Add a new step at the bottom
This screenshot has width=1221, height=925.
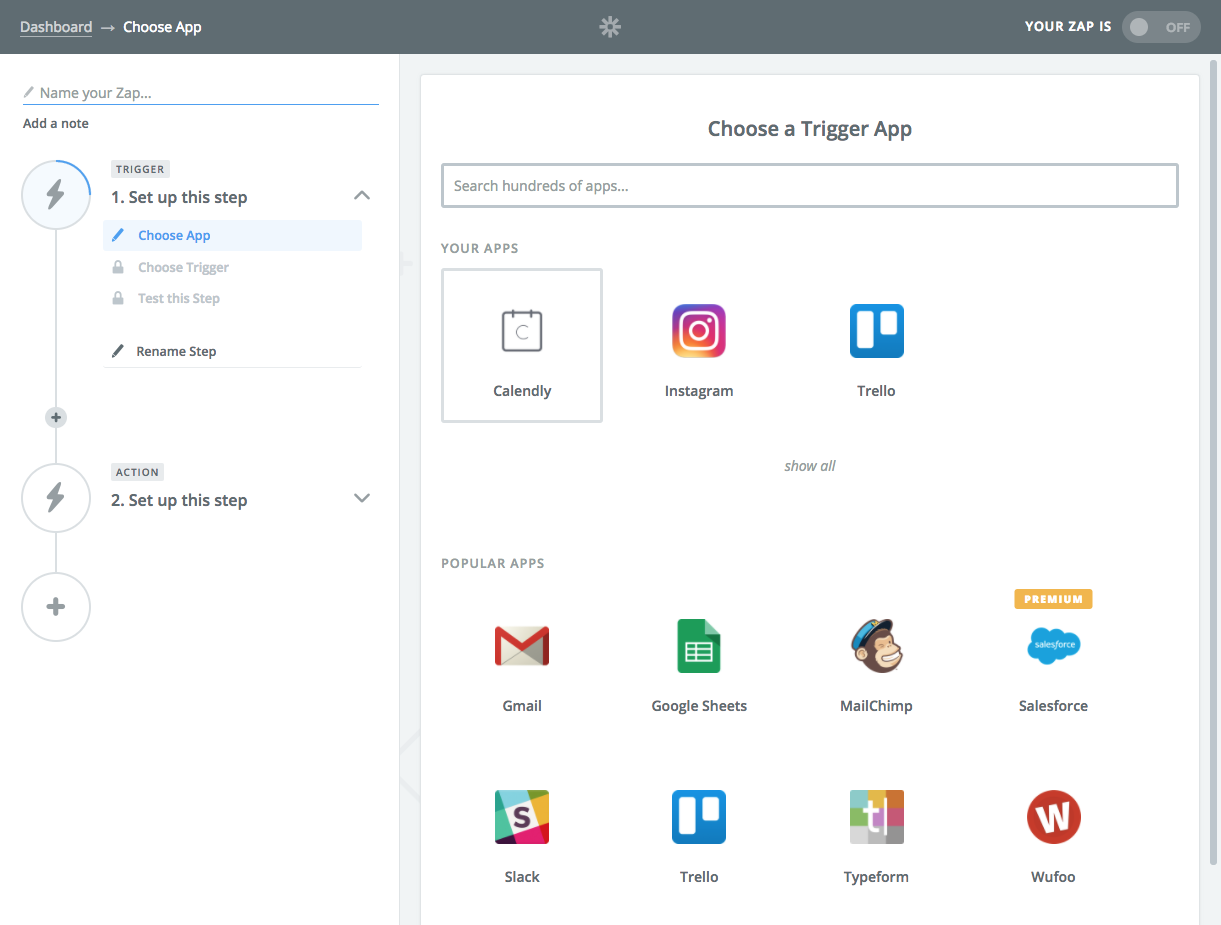56,607
